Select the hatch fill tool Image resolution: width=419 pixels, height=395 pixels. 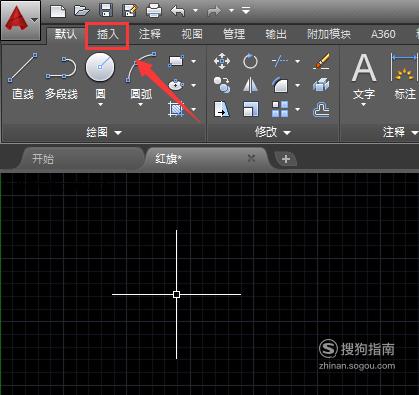click(176, 109)
